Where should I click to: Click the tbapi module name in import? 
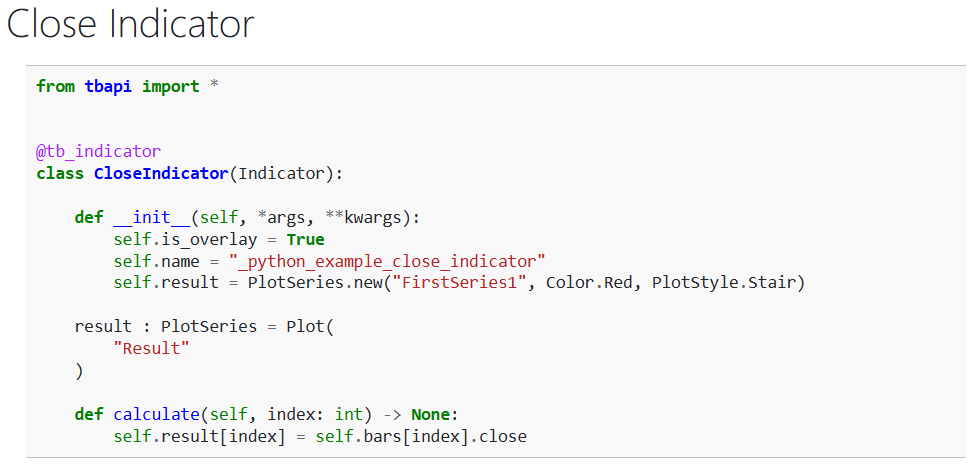108,87
